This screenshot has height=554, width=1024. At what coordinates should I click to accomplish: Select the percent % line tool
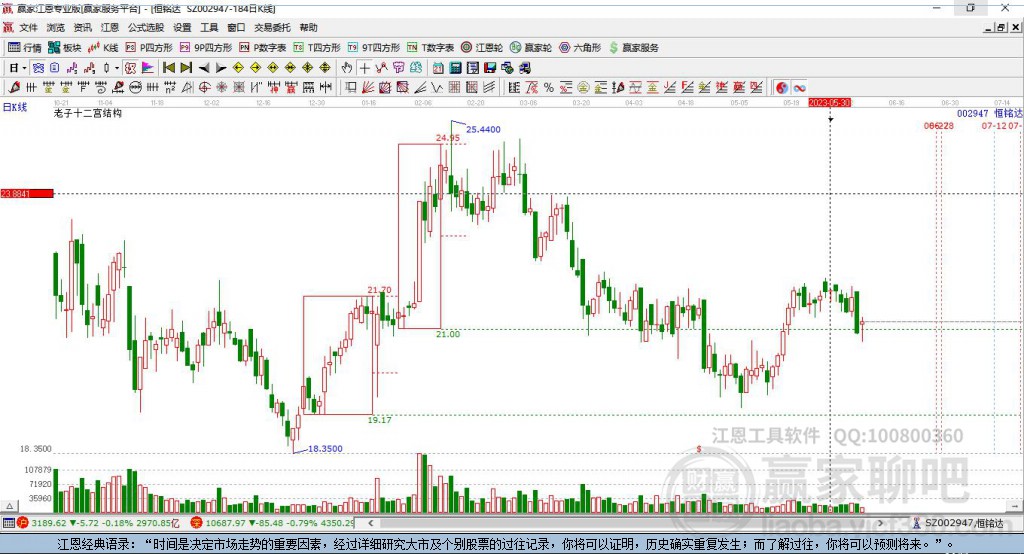(549, 88)
